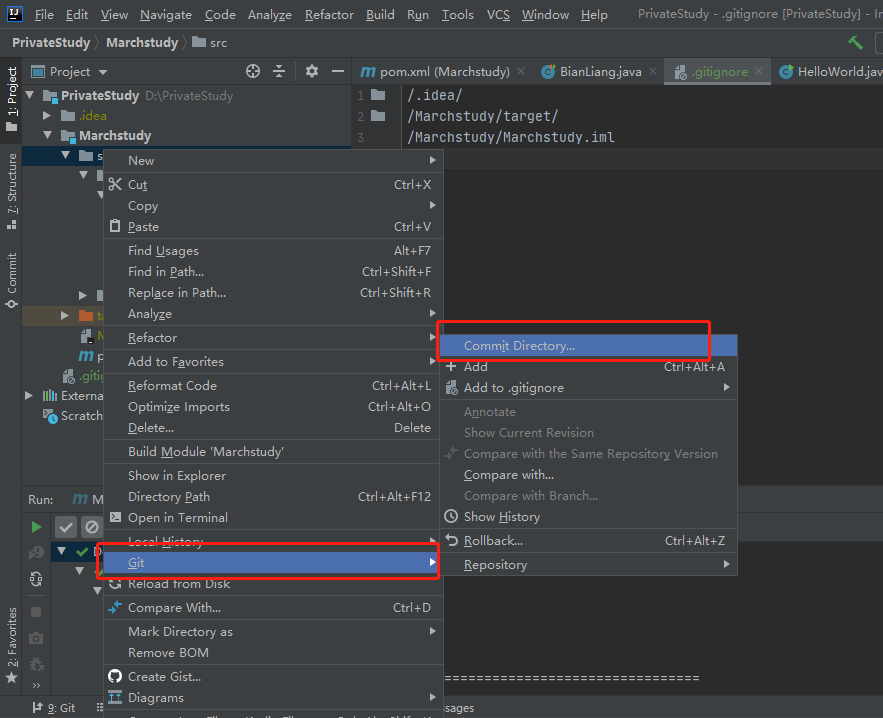Click the stop square icon in Run panel
This screenshot has width=883, height=718.
point(36,612)
